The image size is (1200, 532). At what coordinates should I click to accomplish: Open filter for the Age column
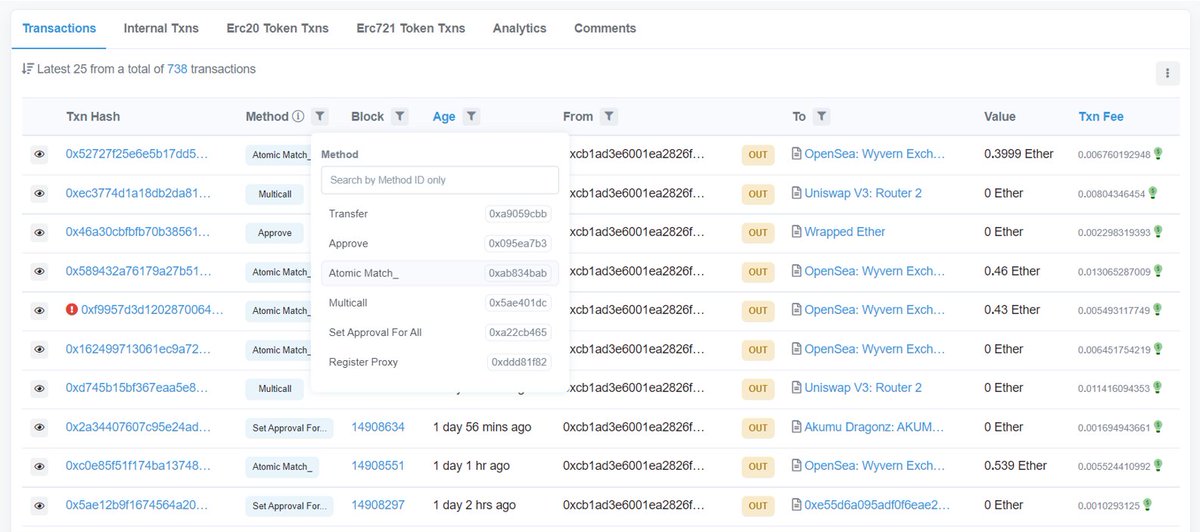click(471, 117)
